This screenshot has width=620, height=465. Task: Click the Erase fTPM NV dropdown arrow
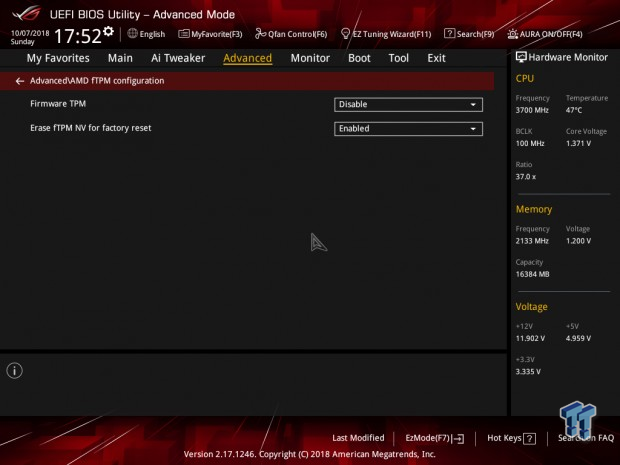(473, 129)
